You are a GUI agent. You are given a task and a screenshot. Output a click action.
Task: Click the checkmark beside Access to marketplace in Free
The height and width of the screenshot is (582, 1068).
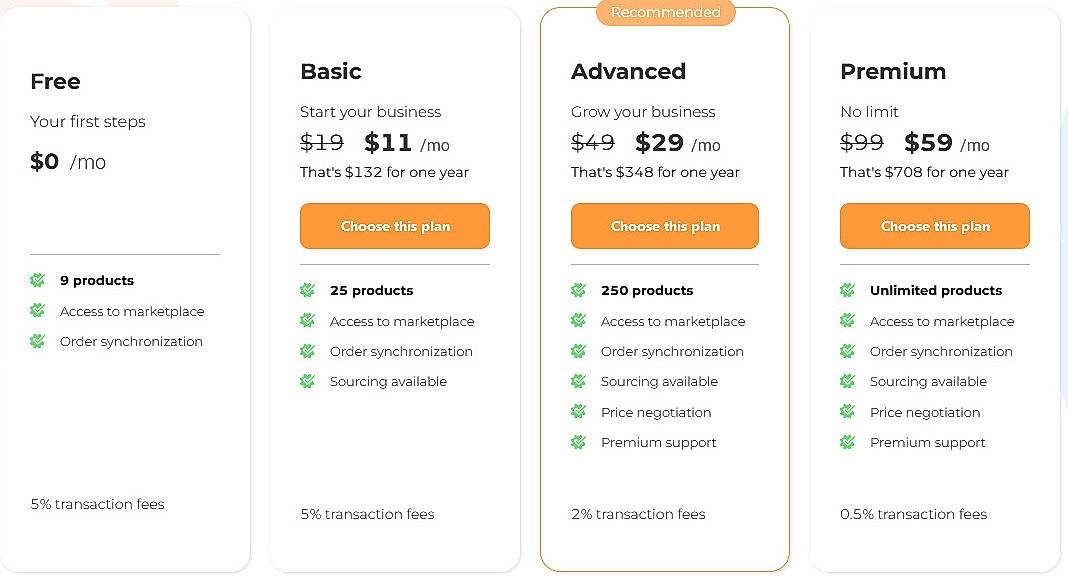point(37,311)
